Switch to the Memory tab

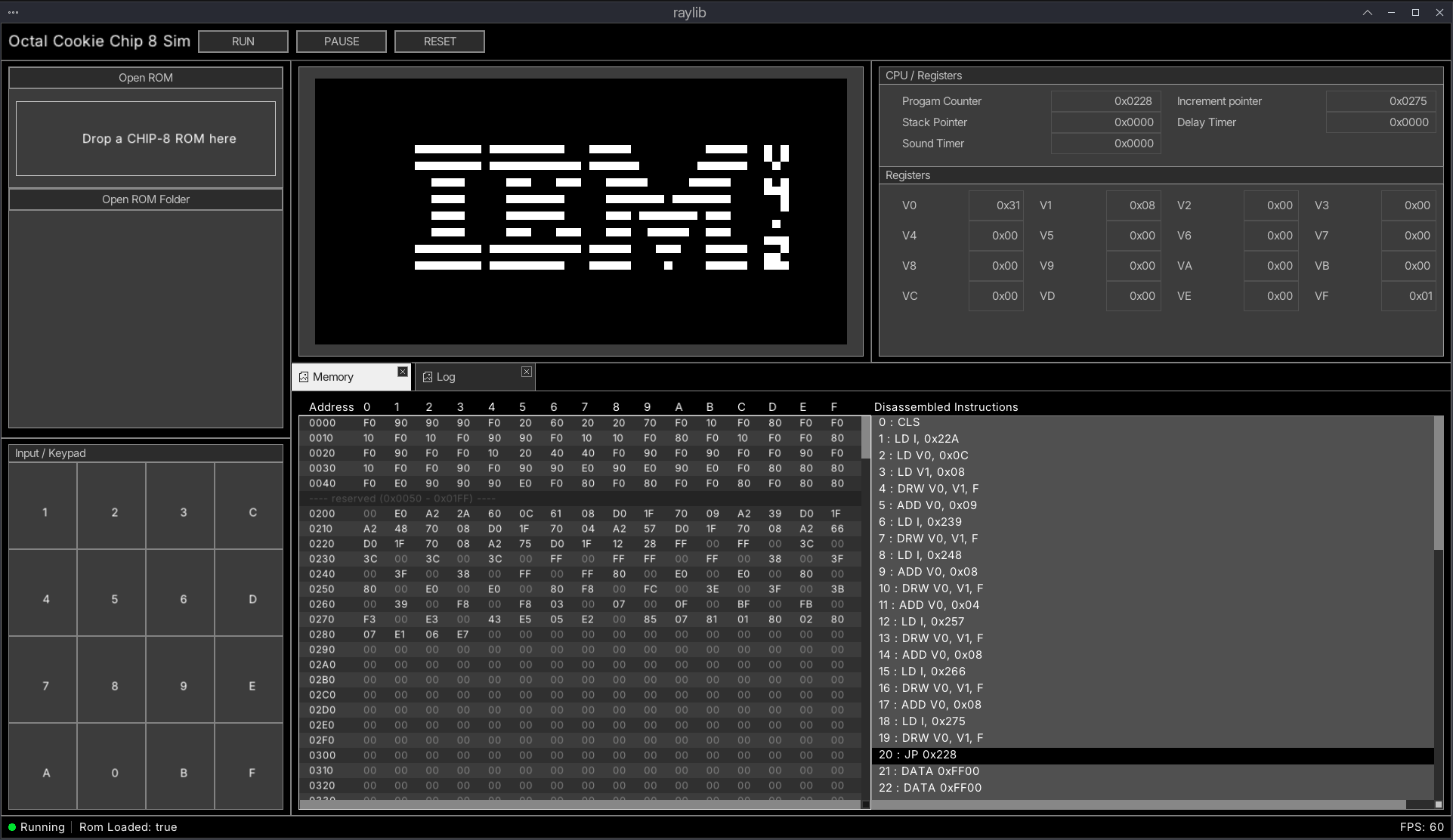tap(351, 377)
